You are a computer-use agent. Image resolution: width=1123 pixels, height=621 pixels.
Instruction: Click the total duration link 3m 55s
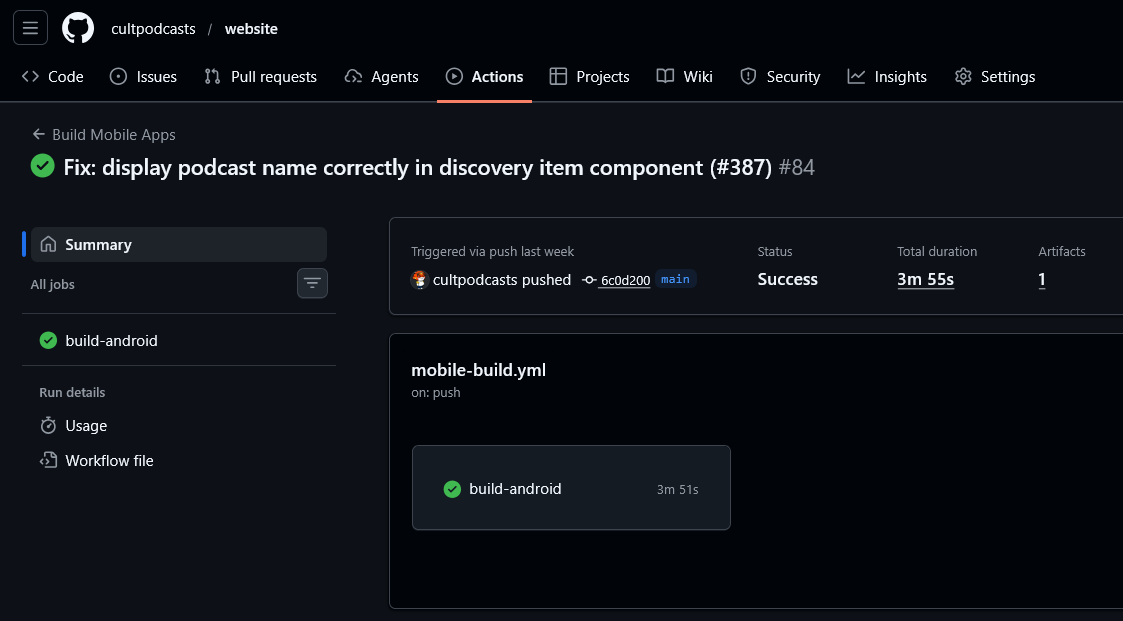(x=925, y=279)
